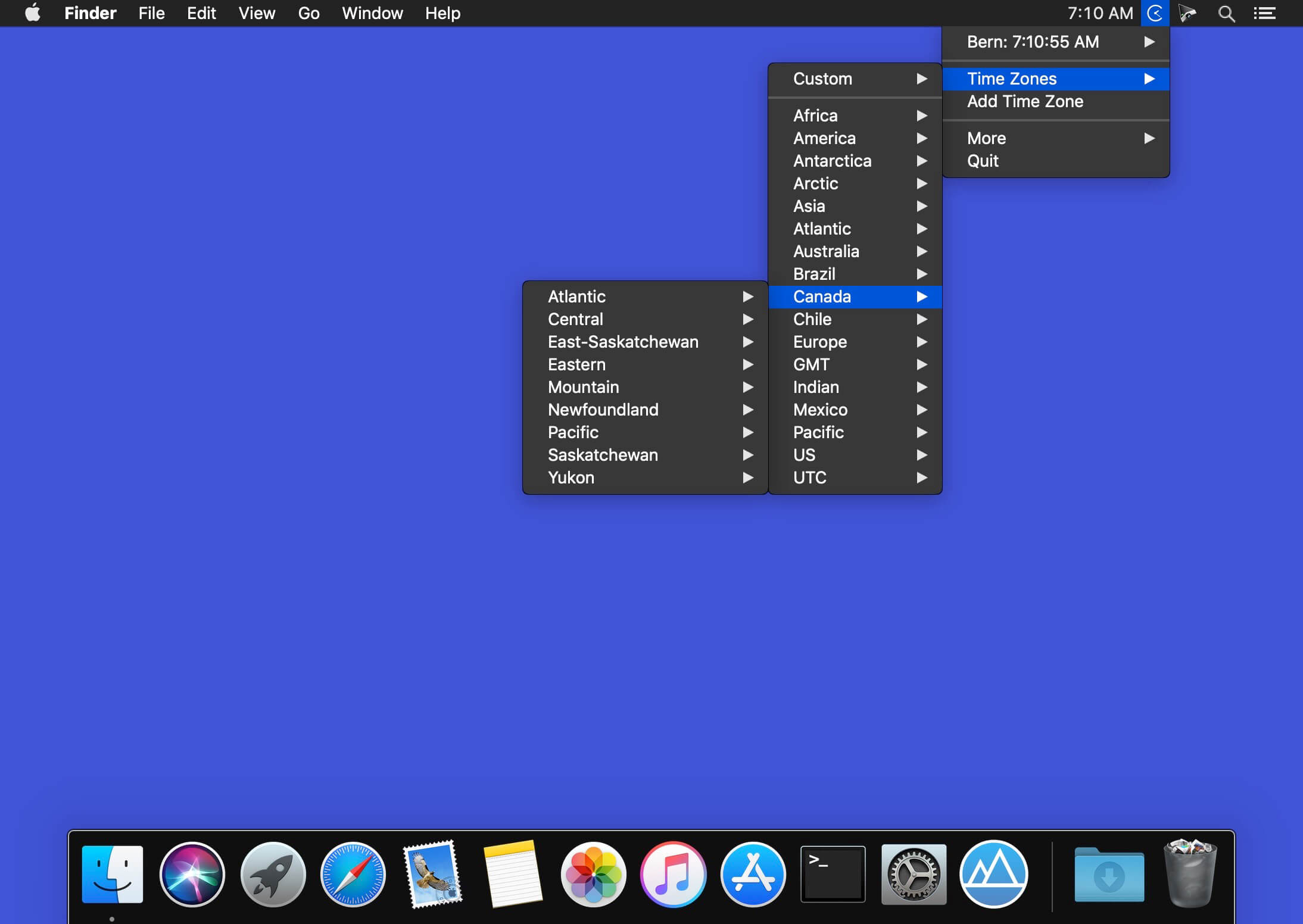Open iTunes music icon in dock
Viewport: 1303px width, 924px height.
(673, 874)
